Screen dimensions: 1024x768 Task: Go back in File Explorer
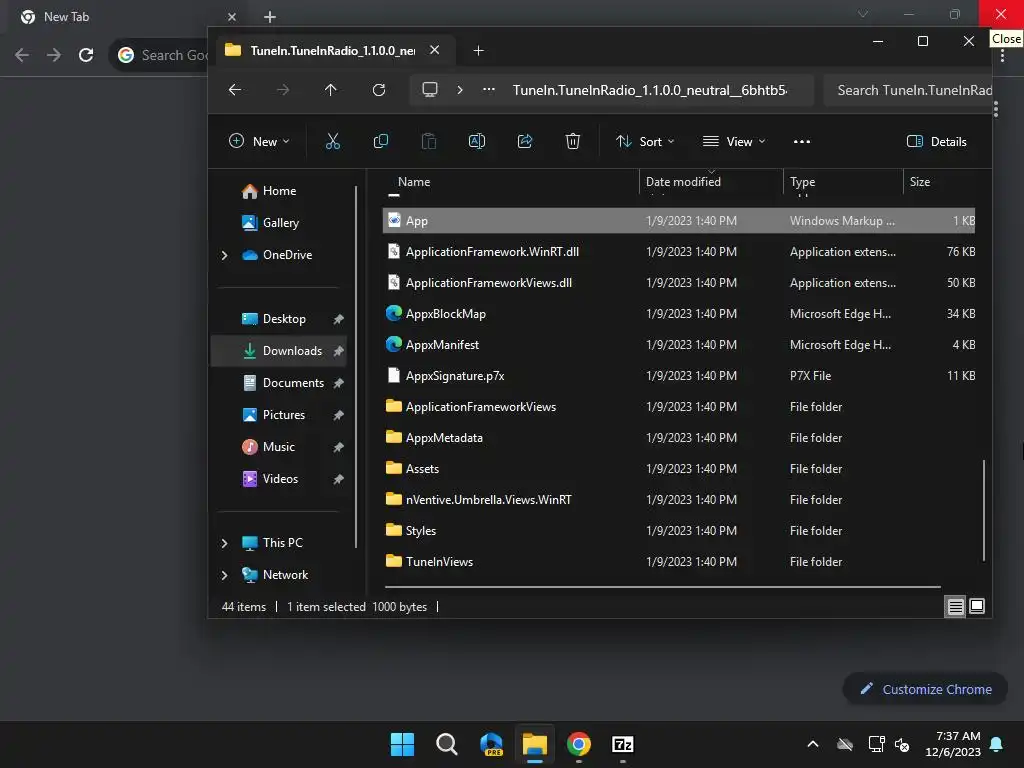pos(235,90)
